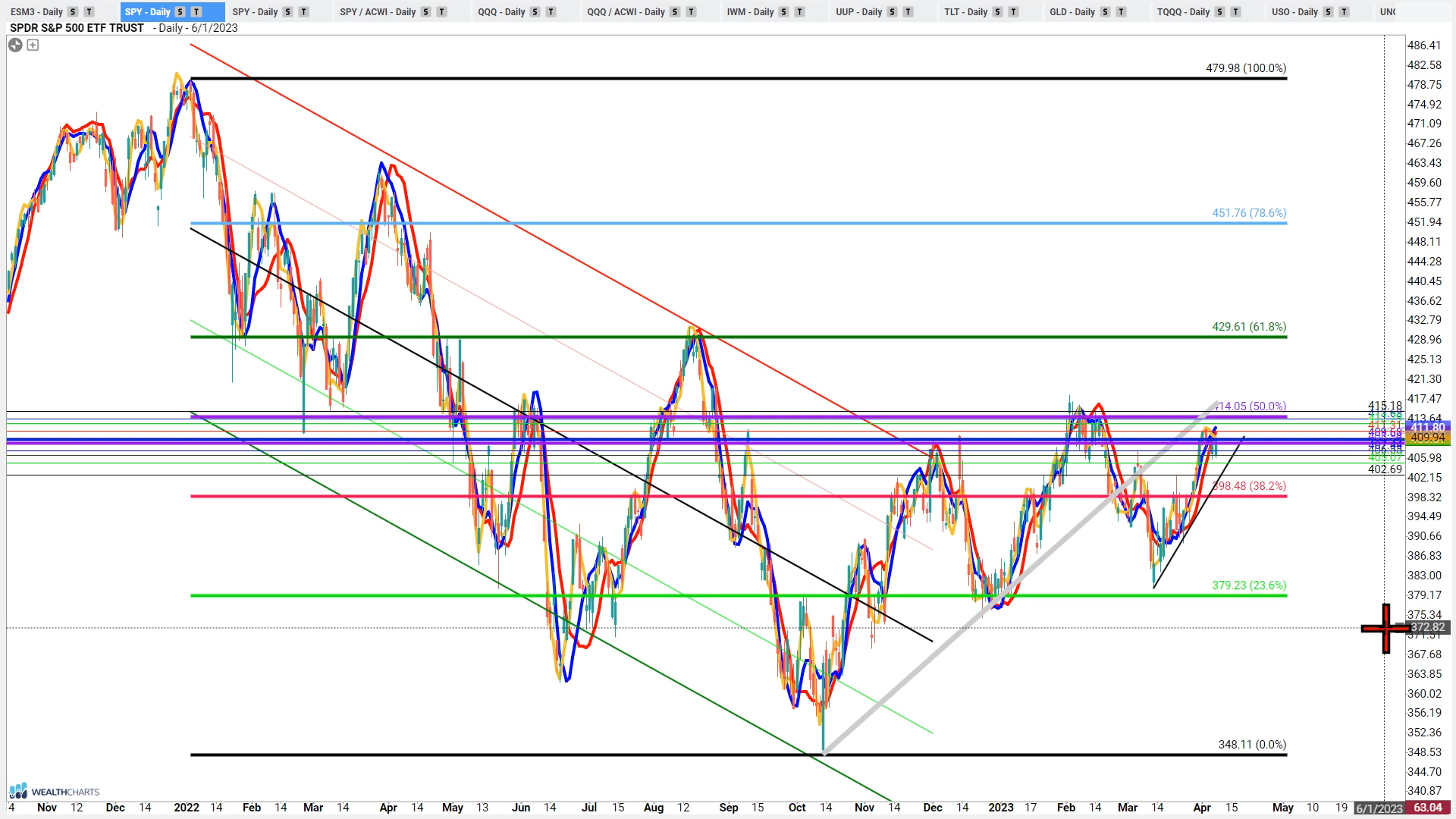Screen dimensions: 1456x819
Task: Click the S icon on the TLT - Daily tab
Action: 997,12
